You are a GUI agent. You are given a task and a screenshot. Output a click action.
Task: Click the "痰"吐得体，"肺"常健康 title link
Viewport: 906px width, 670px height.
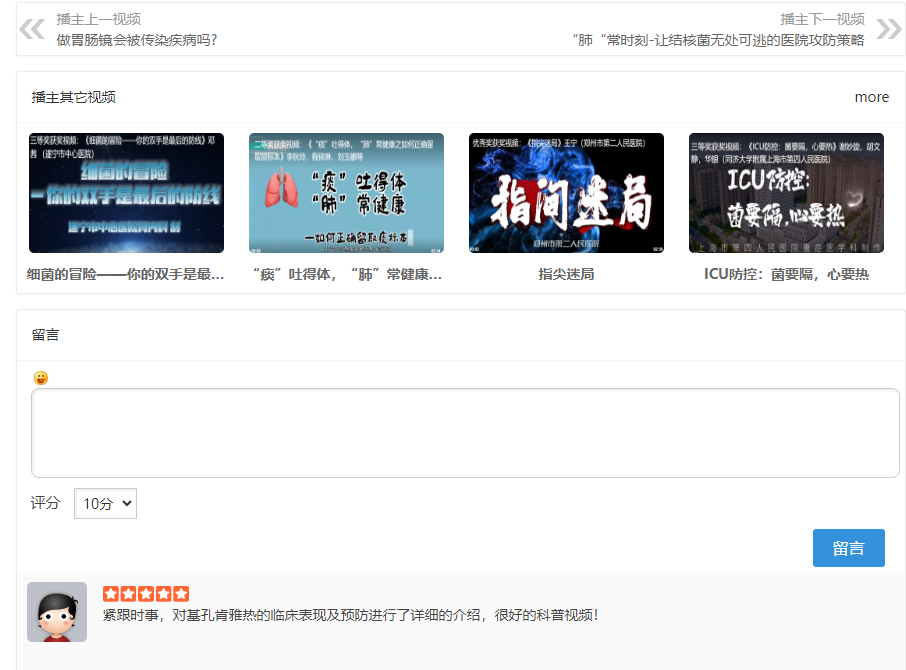346,274
